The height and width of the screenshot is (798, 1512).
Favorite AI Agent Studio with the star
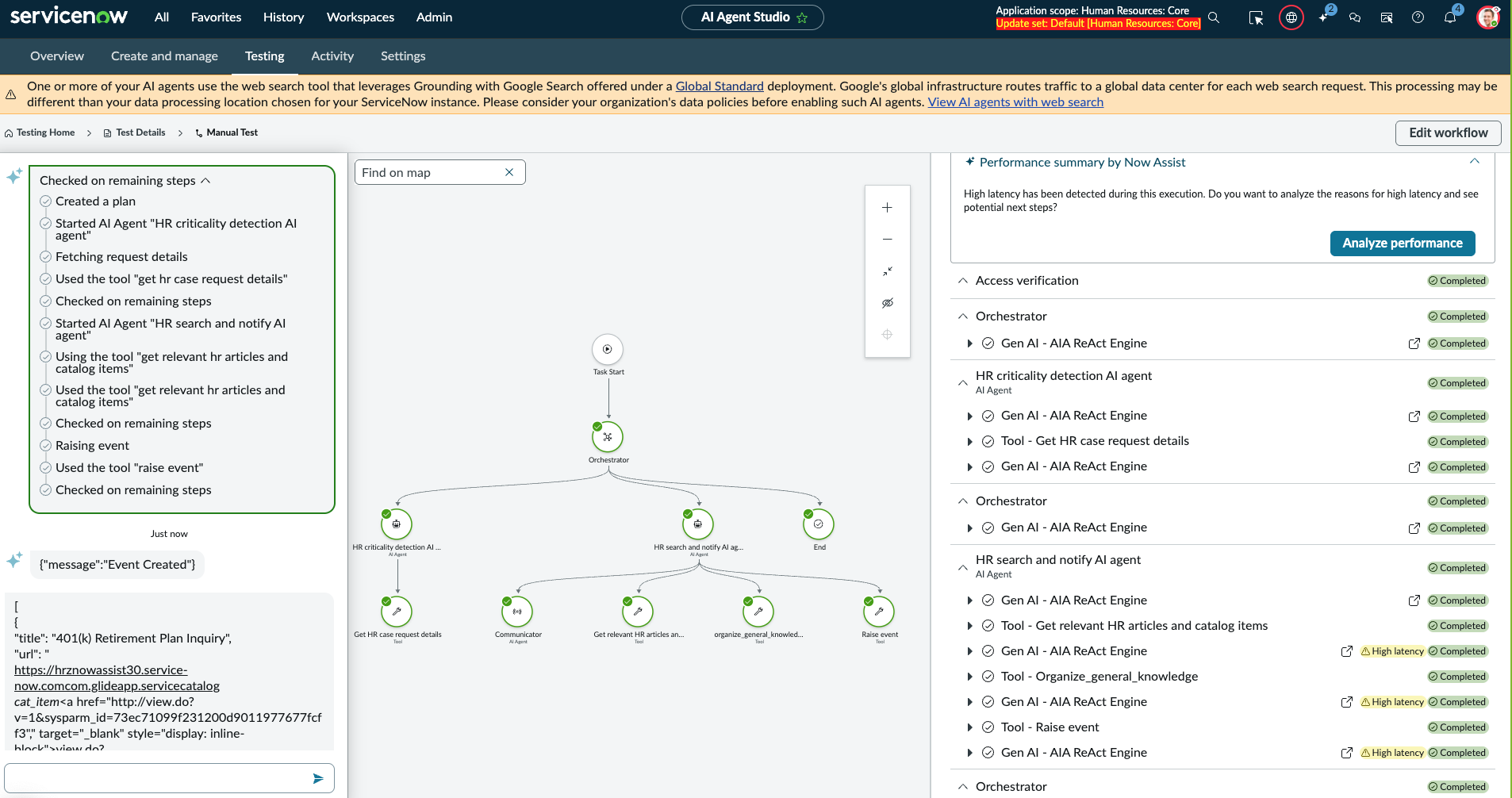pos(802,17)
